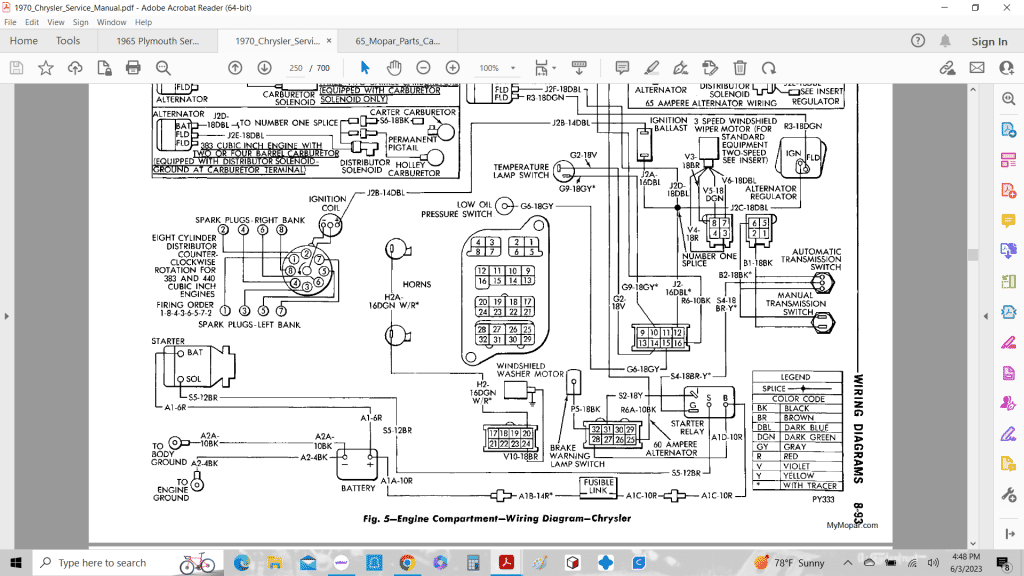Select the hand pan tool
Image resolution: width=1024 pixels, height=576 pixels.
394,68
